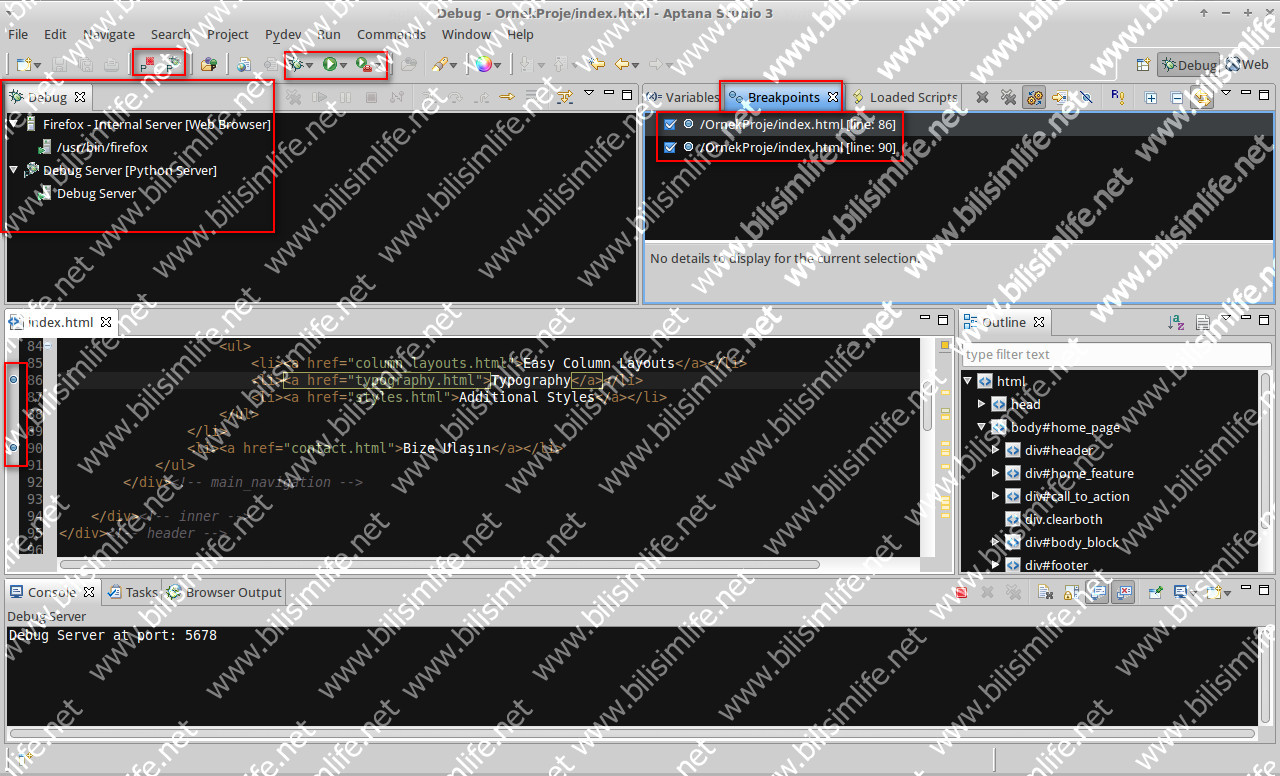Collapse the Firefox - Internal Server node
1280x776 pixels.
click(14, 125)
